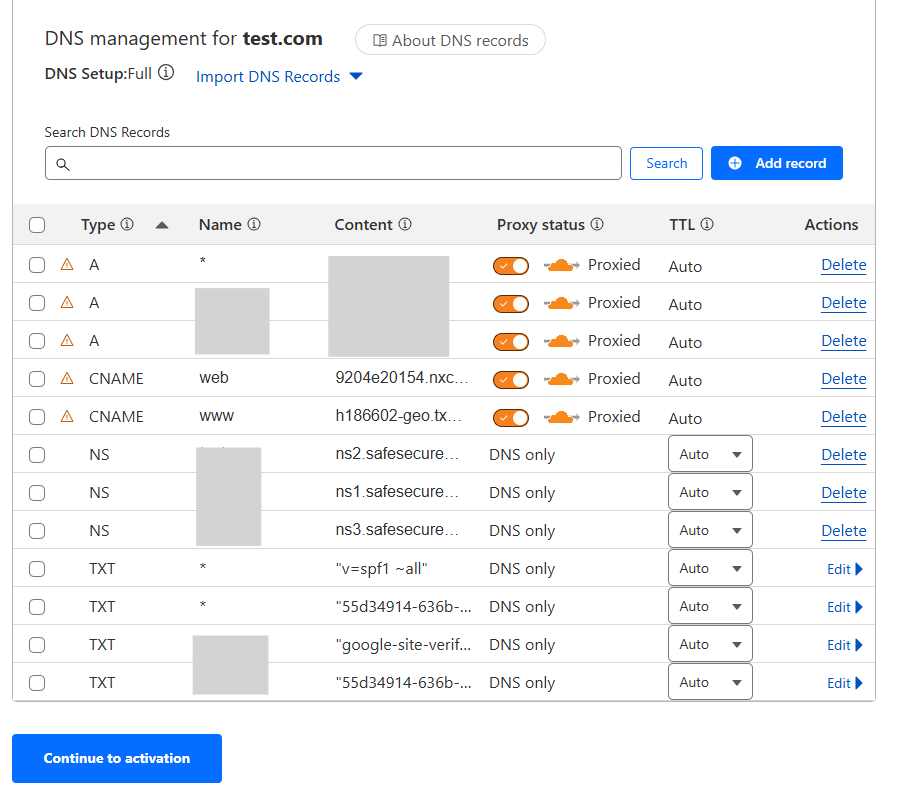Delete the CNAME www record
Viewport: 907px width, 790px height.
(x=843, y=417)
